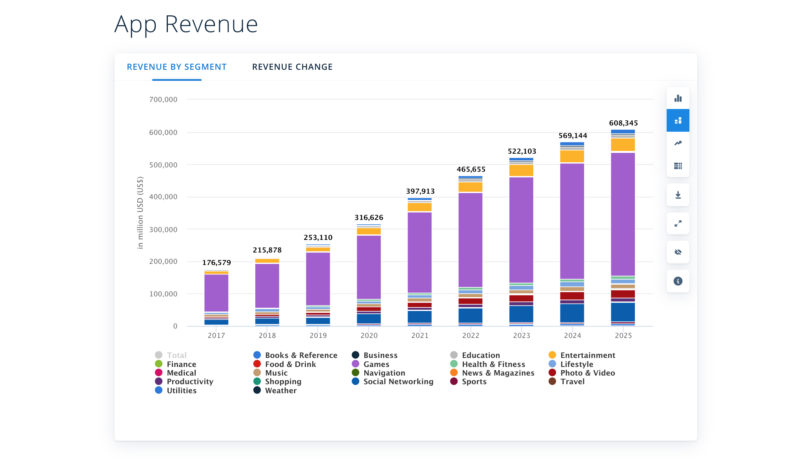This screenshot has height=472, width=800.
Task: Select the Revenue by Segment tab
Action: (176, 67)
